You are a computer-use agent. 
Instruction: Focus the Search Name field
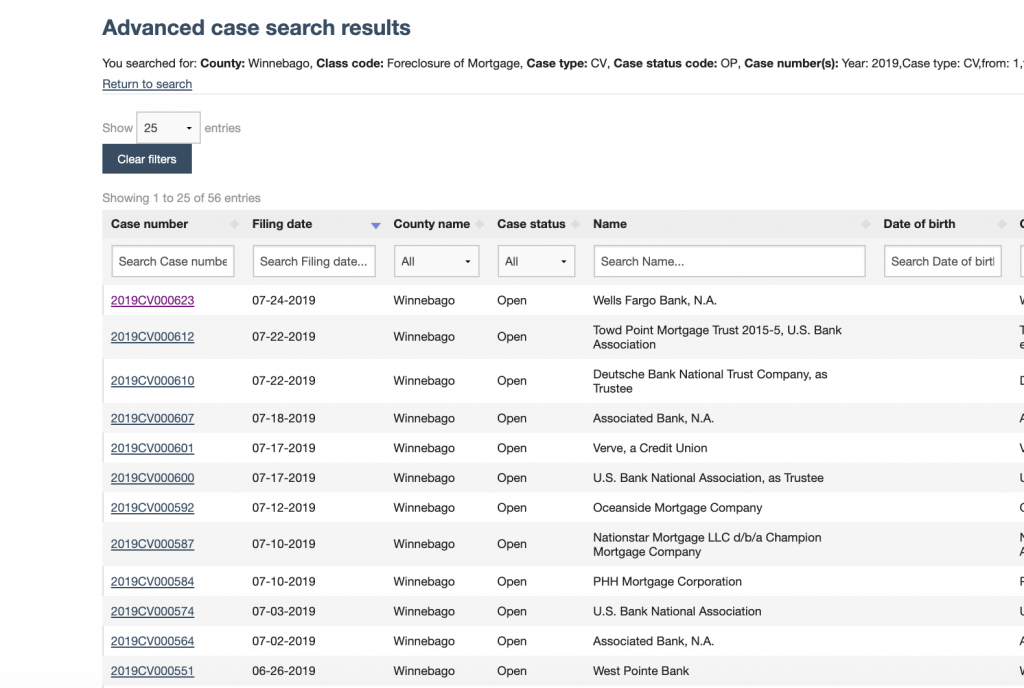point(729,261)
